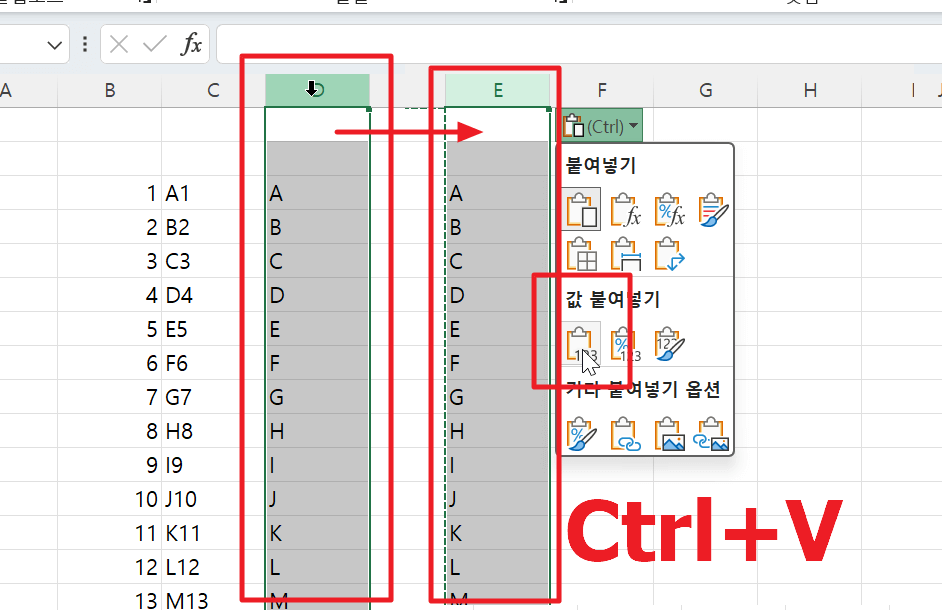Viewport: 942px width, 610px height.
Task: Click the number 12 cell in column B
Action: tap(109, 567)
